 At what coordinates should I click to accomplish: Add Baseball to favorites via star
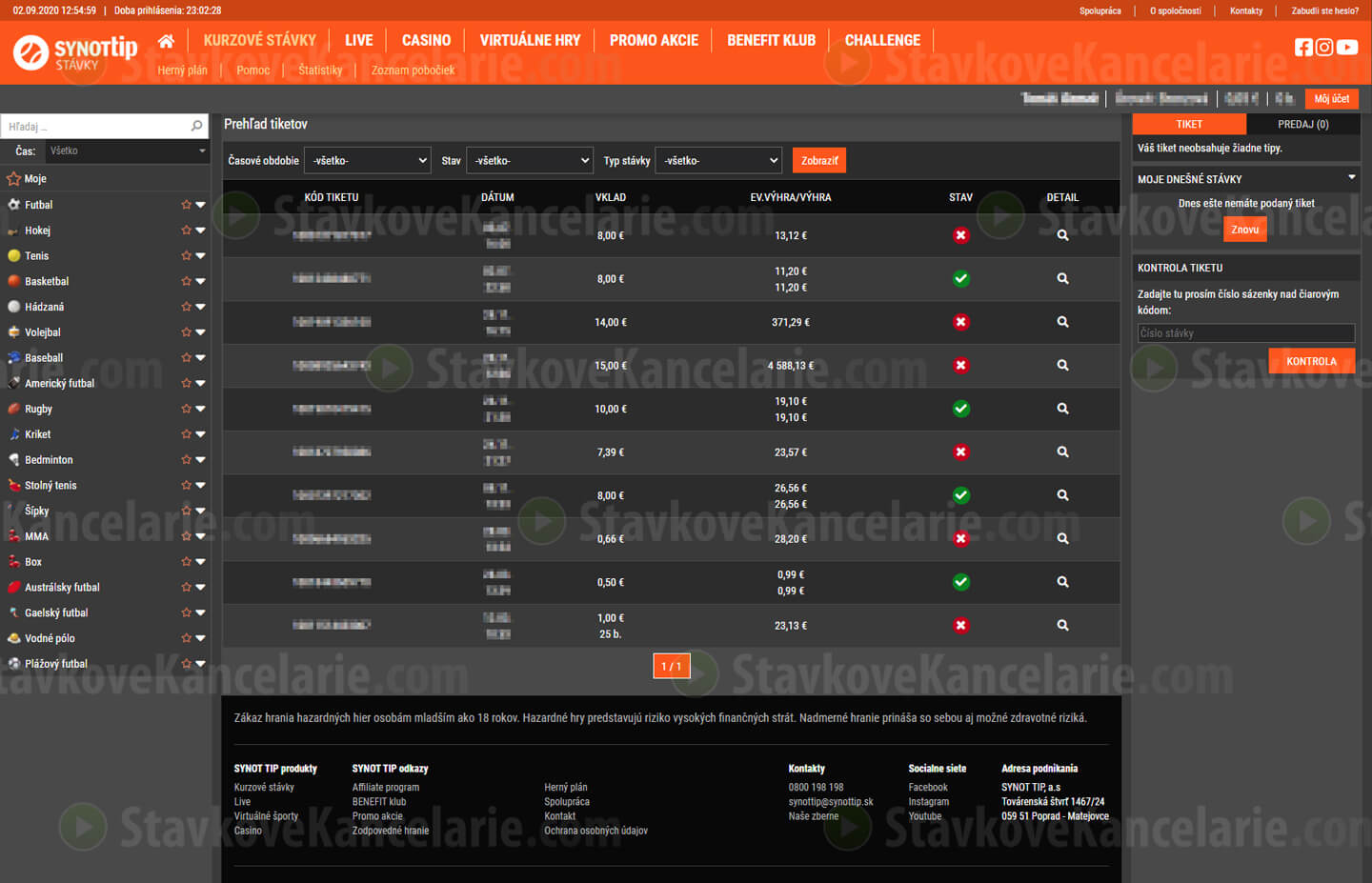click(x=186, y=358)
